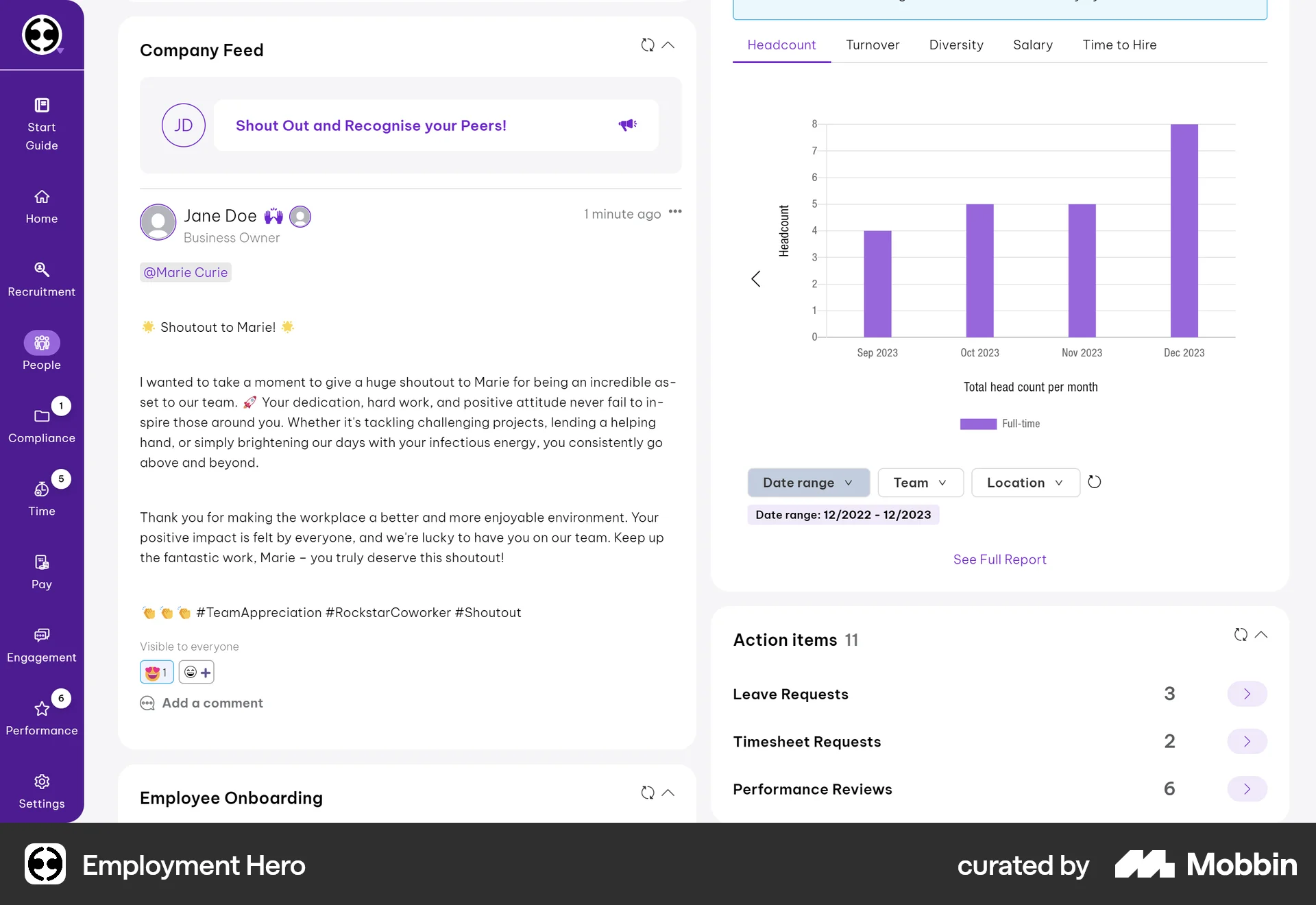Click the See Full Report link
Screen dimensions: 1316x905
(999, 559)
